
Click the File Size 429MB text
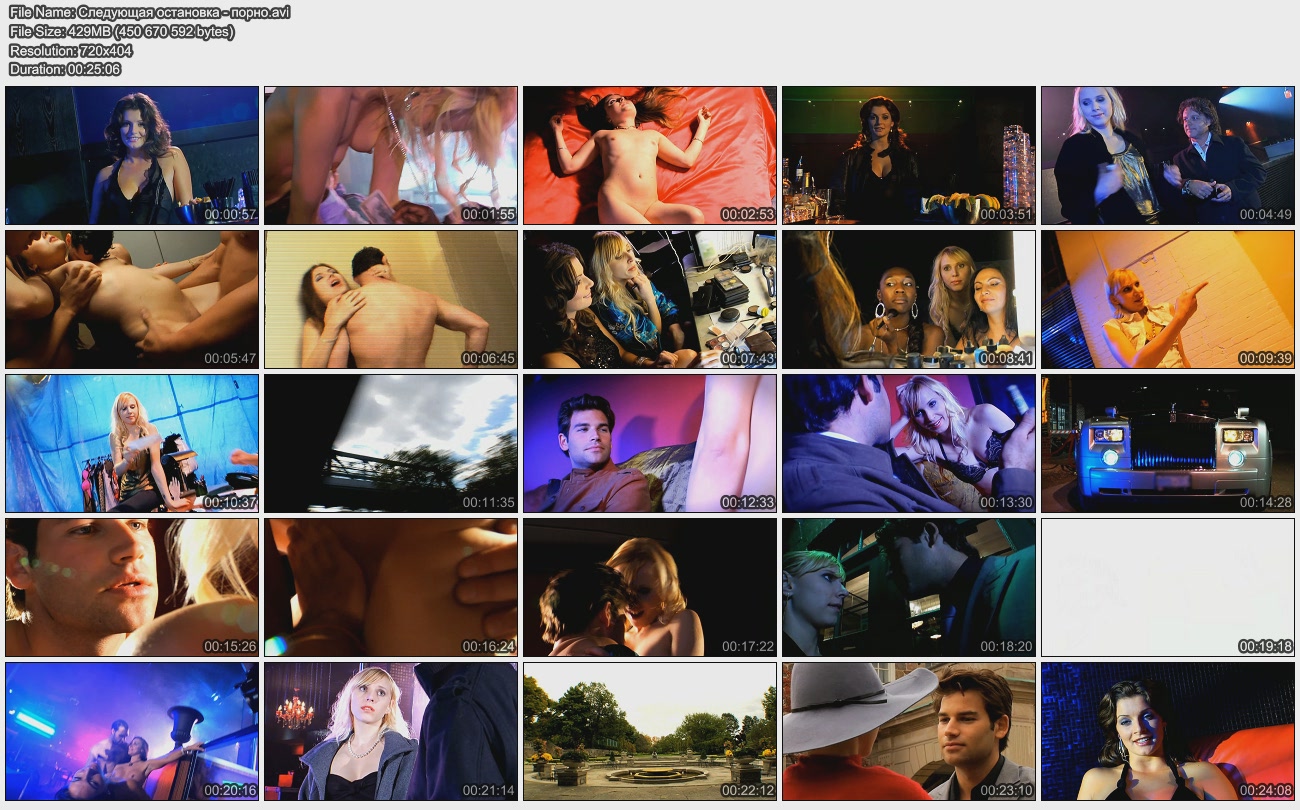[121, 32]
